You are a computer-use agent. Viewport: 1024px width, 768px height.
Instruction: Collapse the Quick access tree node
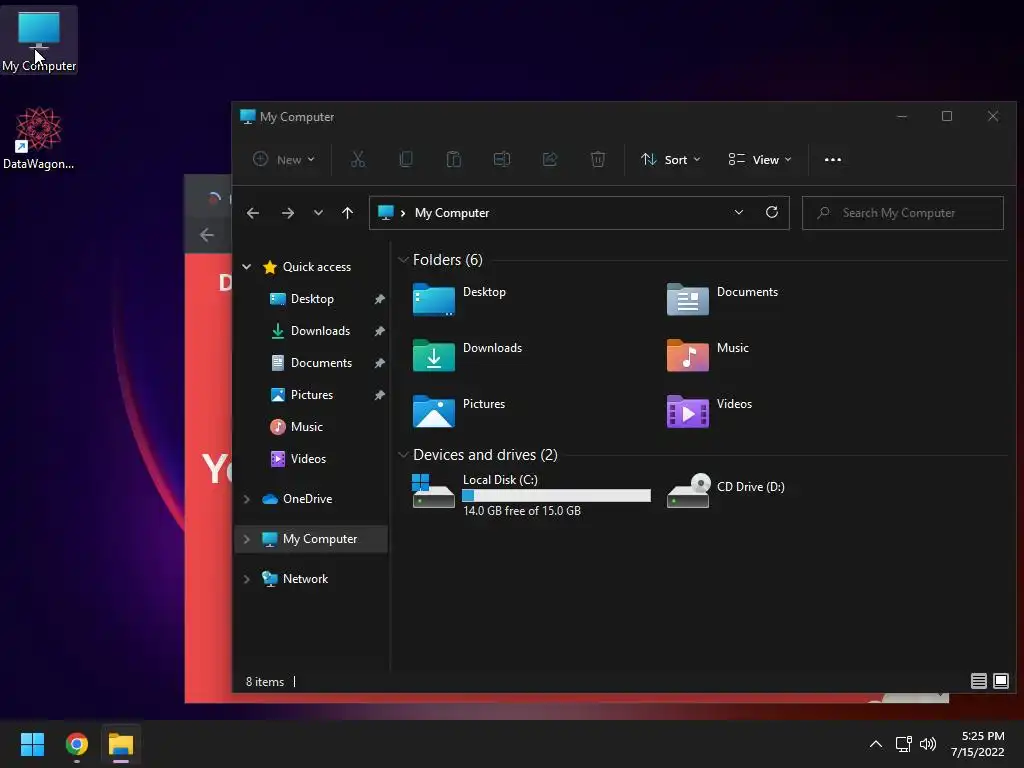(x=247, y=266)
